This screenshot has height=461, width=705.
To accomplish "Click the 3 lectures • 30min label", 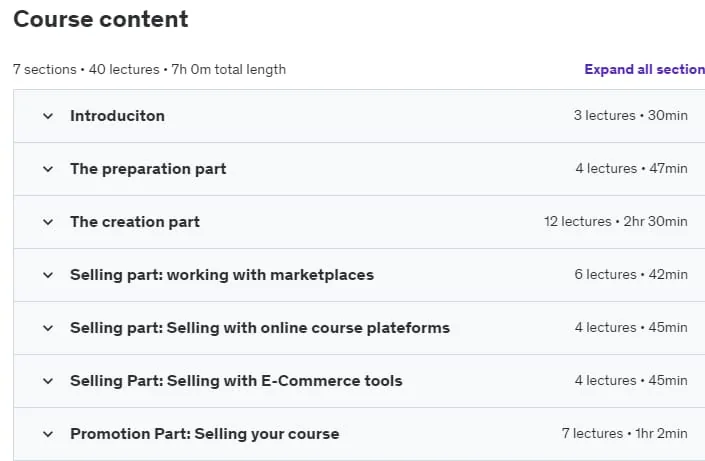I will [x=630, y=116].
